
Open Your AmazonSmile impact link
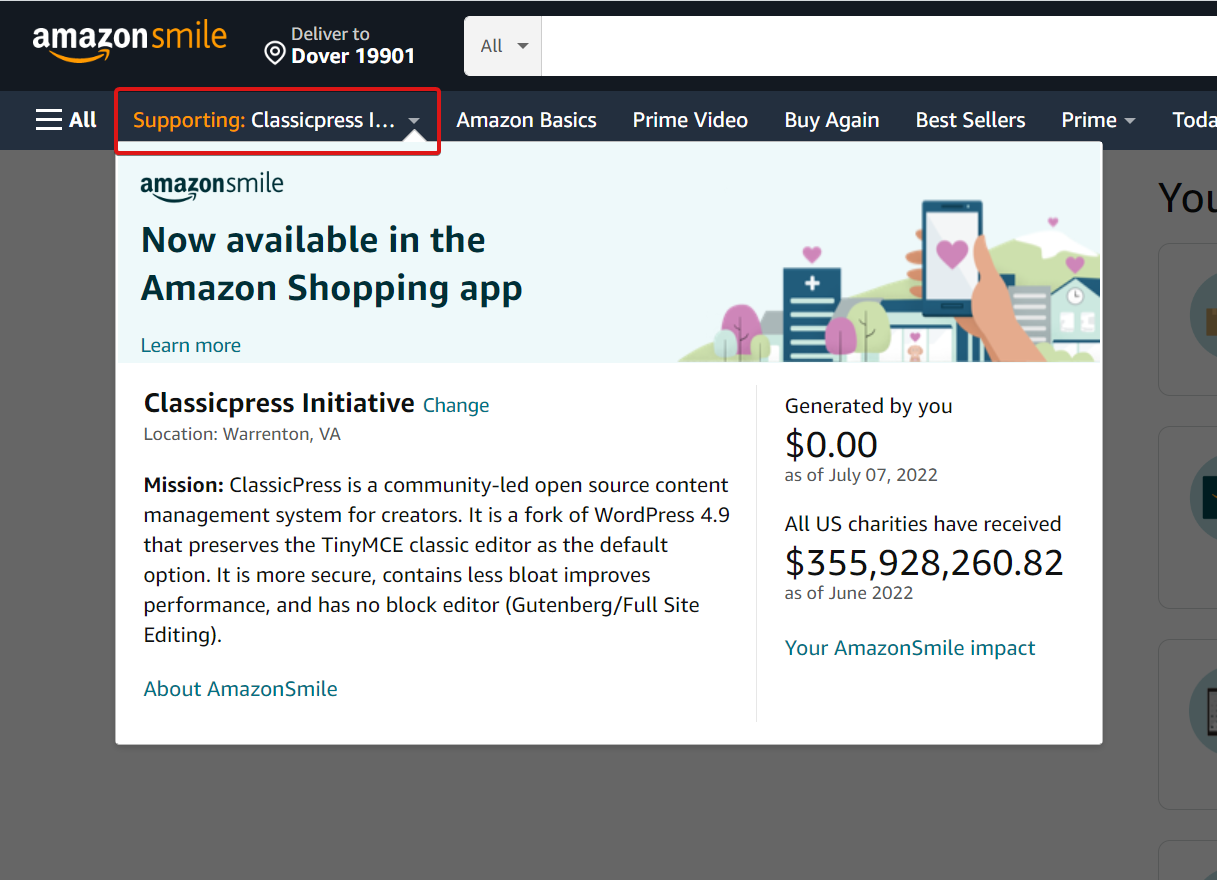(x=910, y=648)
